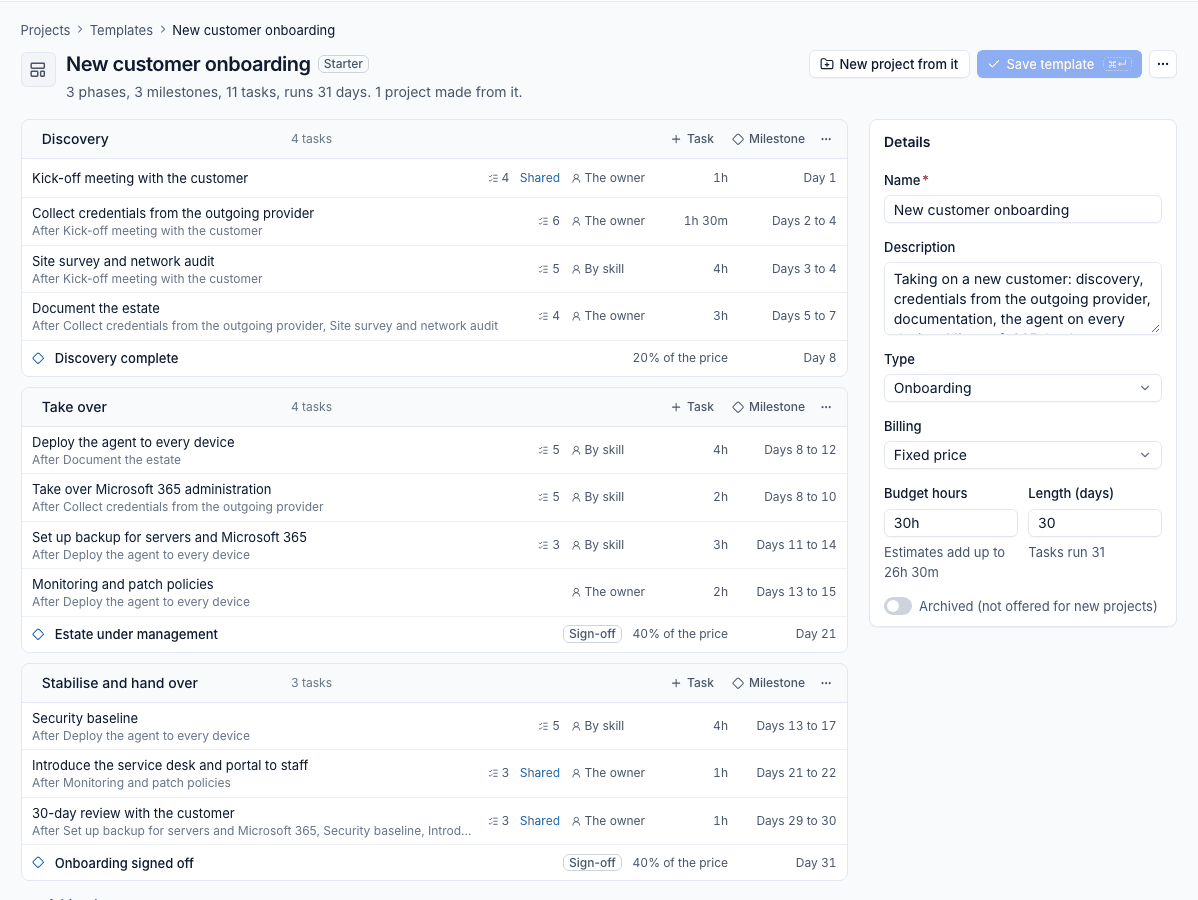
Task: Click By skill assignee on Security baseline row
Action: tap(597, 726)
